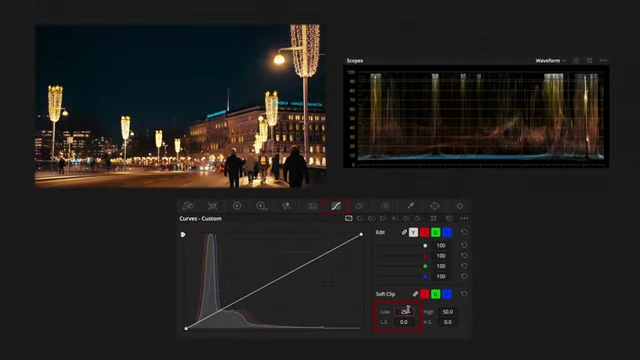Switch to Hue vs Lum curve
640x360 pixels.
383,218
